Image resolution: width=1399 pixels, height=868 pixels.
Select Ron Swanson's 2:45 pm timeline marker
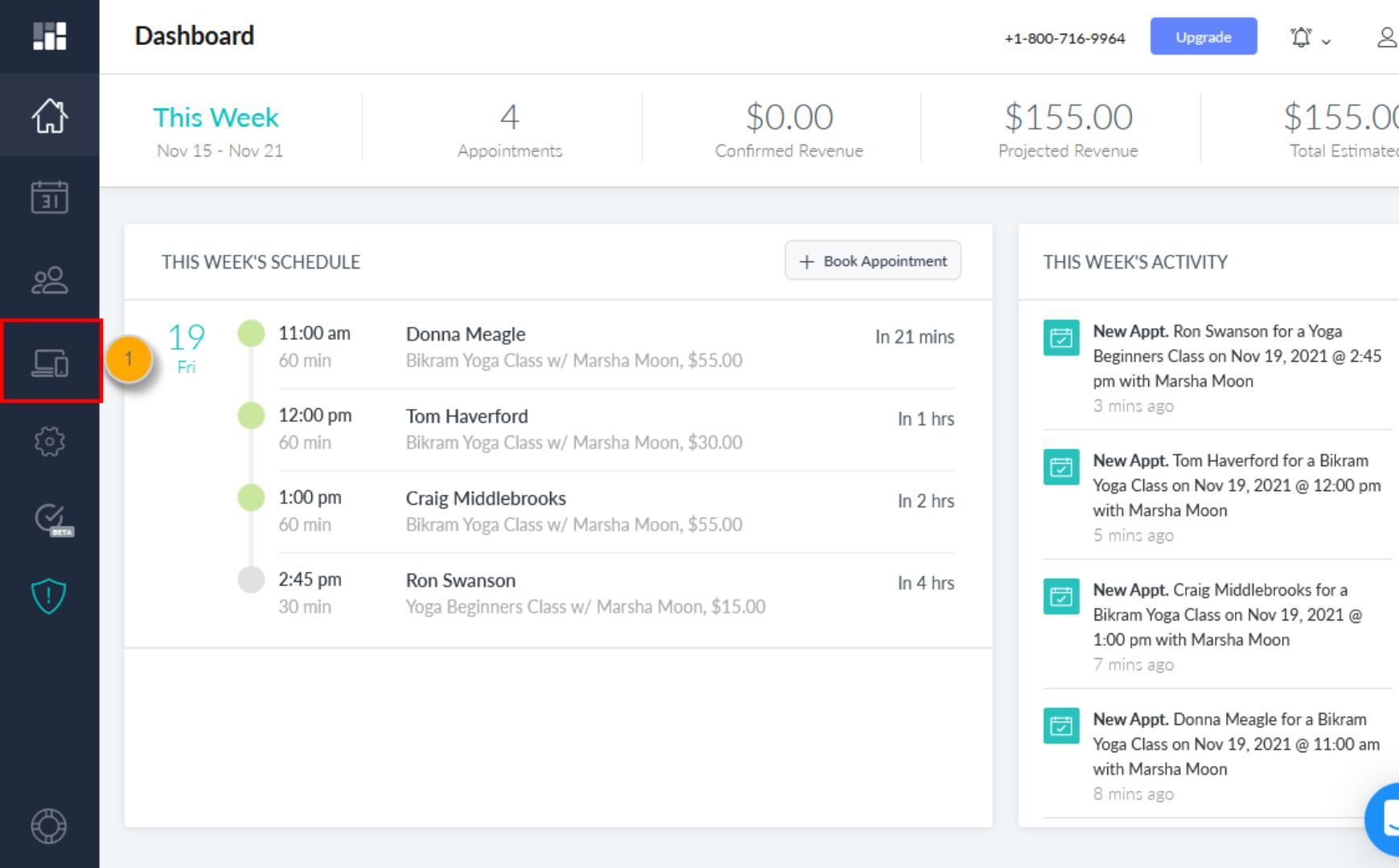point(251,579)
